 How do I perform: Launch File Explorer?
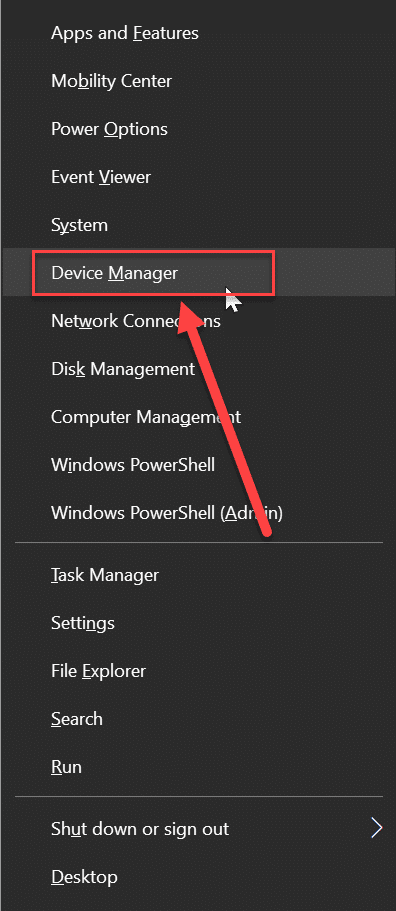pyautogui.click(x=198, y=671)
